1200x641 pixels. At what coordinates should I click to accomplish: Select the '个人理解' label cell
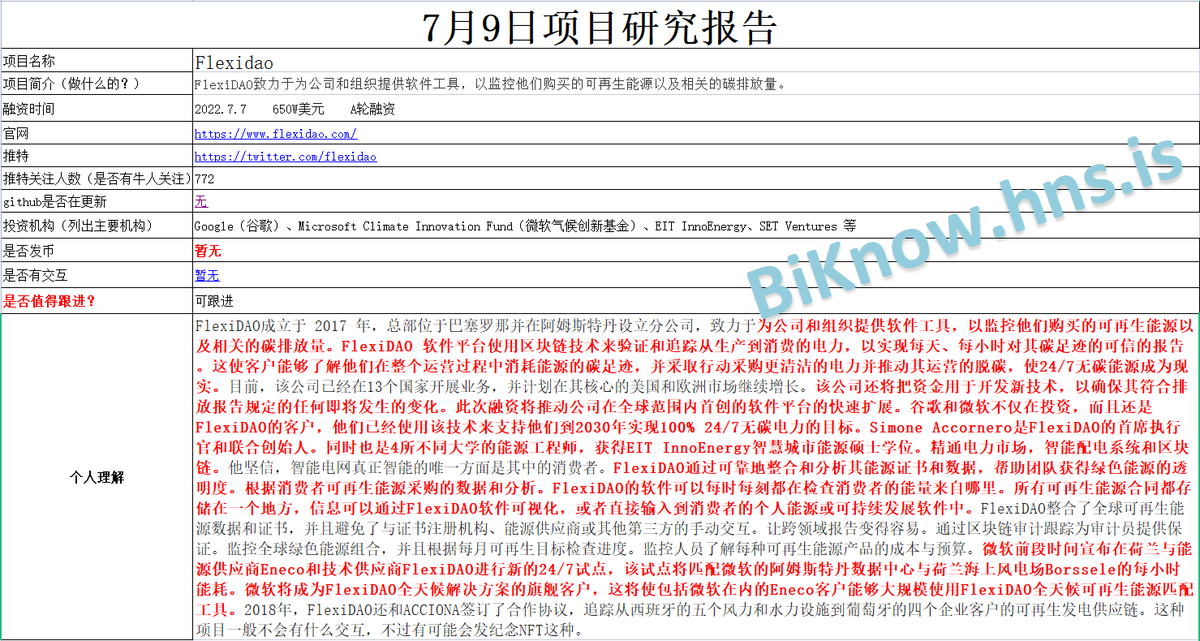[96, 477]
